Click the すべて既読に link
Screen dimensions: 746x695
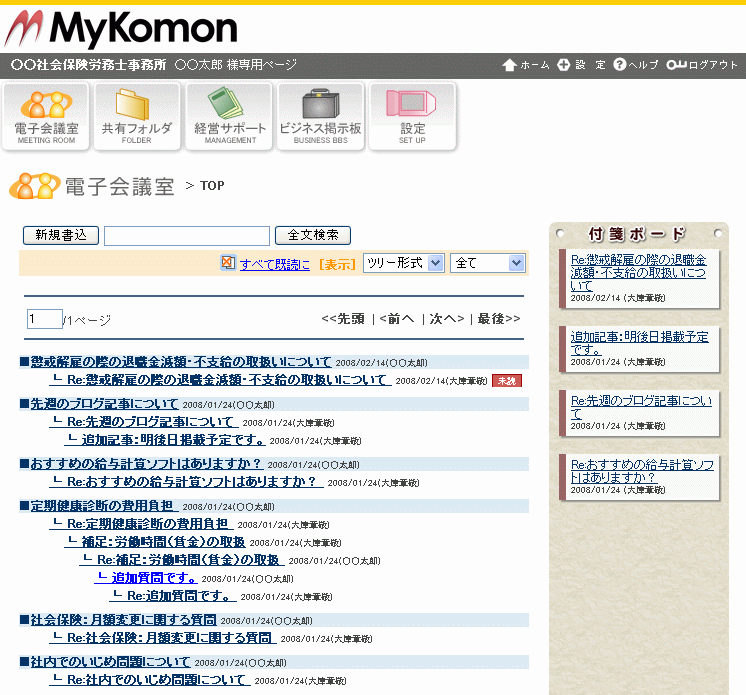click(x=275, y=264)
